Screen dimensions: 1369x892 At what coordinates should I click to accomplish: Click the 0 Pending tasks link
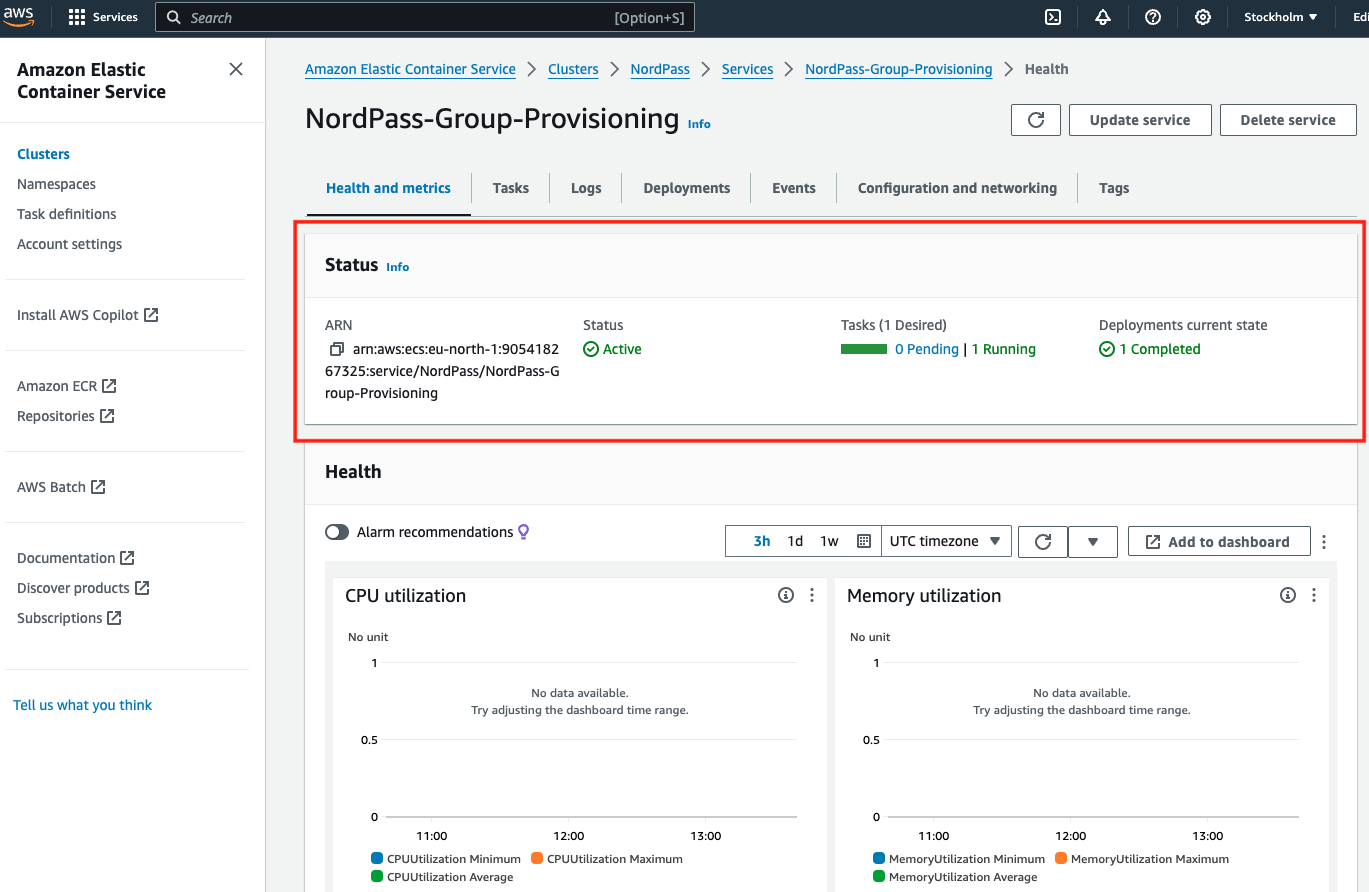point(927,349)
